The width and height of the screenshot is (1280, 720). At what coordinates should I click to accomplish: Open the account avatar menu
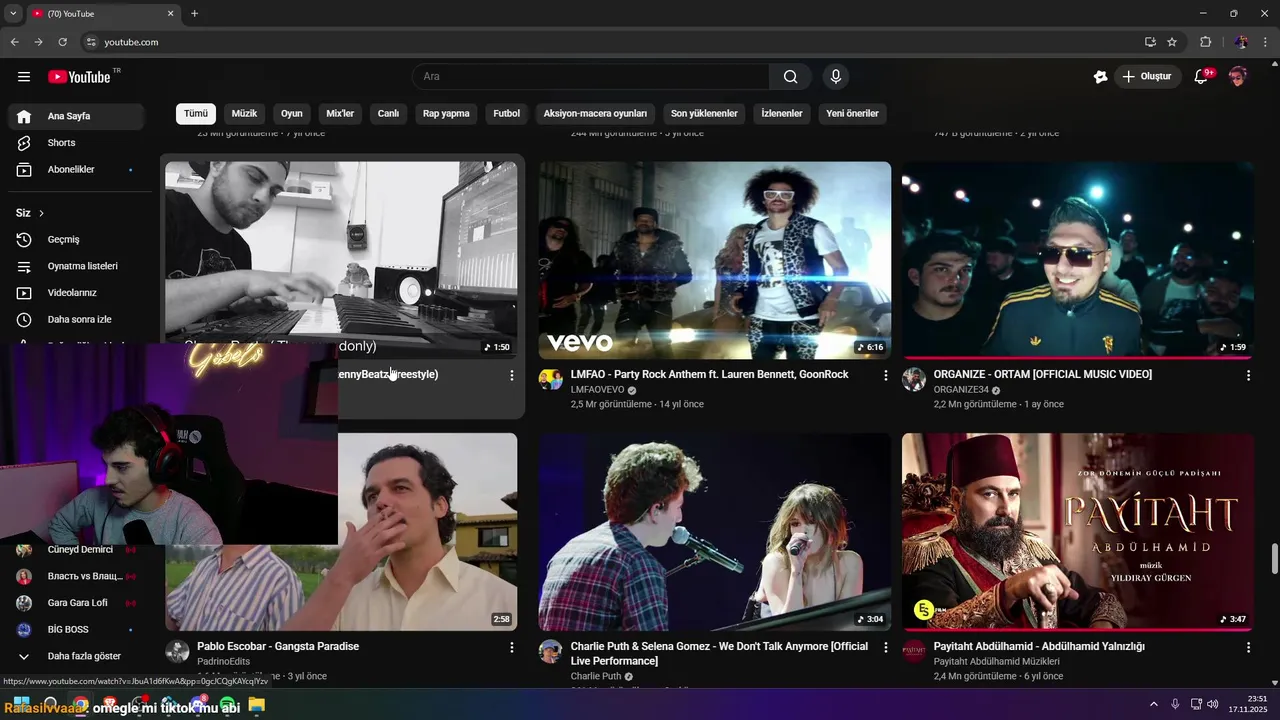click(1238, 76)
